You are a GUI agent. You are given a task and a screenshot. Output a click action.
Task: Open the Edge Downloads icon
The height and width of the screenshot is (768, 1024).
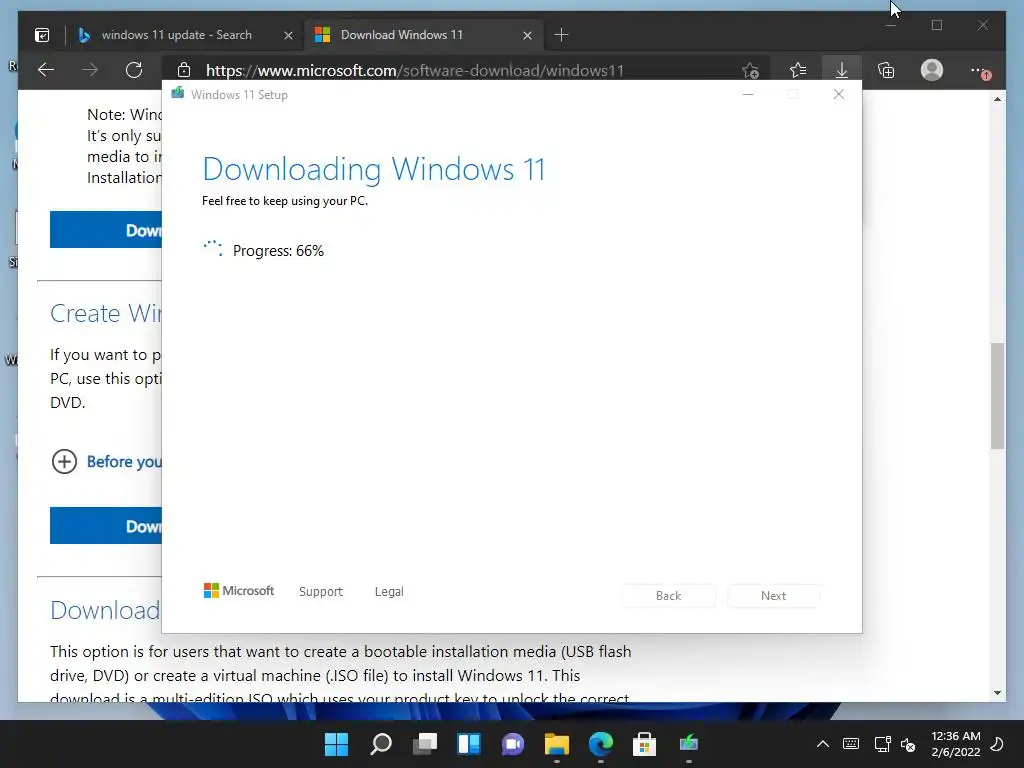point(842,70)
